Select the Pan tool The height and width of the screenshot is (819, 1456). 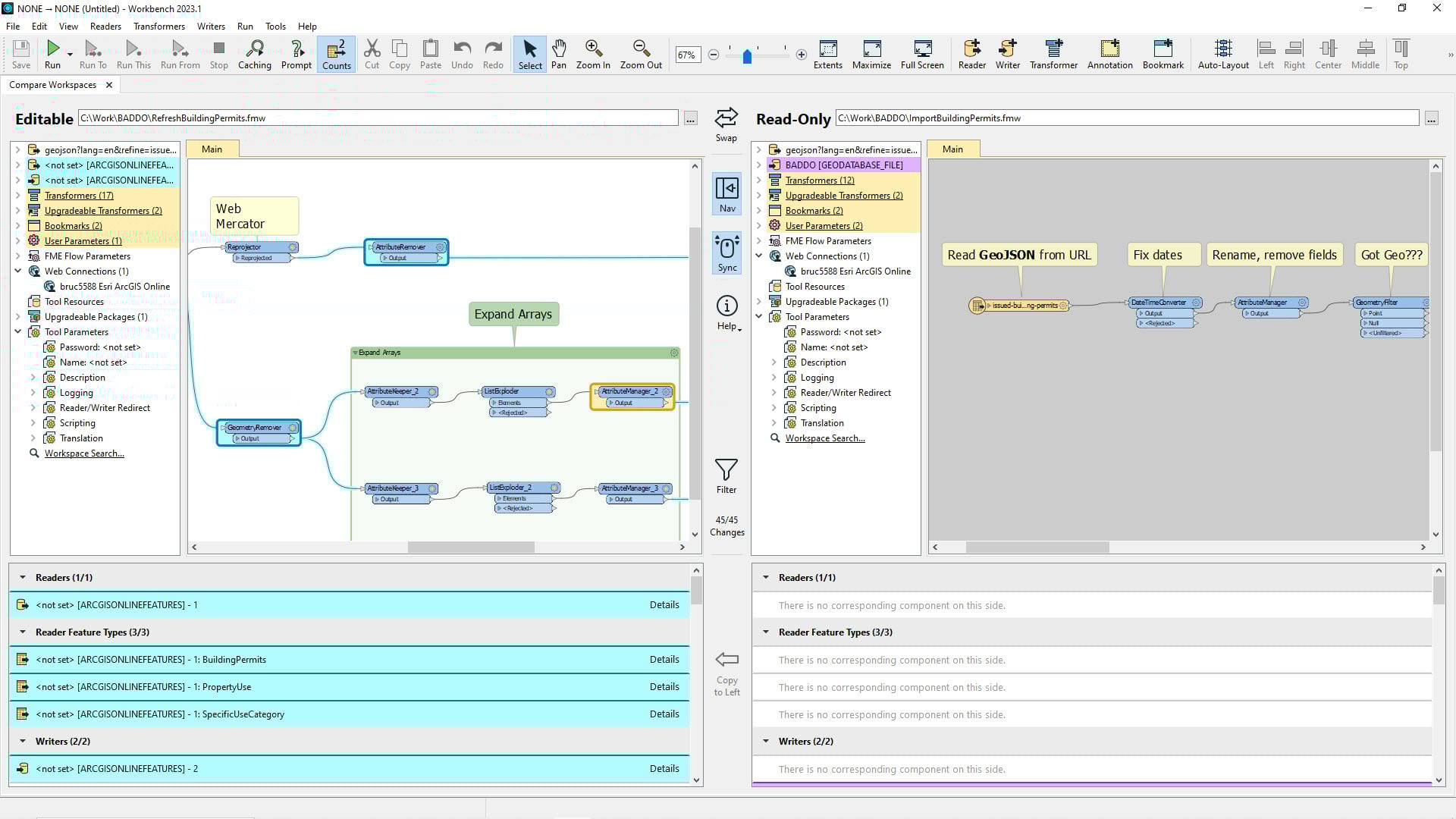pos(558,49)
